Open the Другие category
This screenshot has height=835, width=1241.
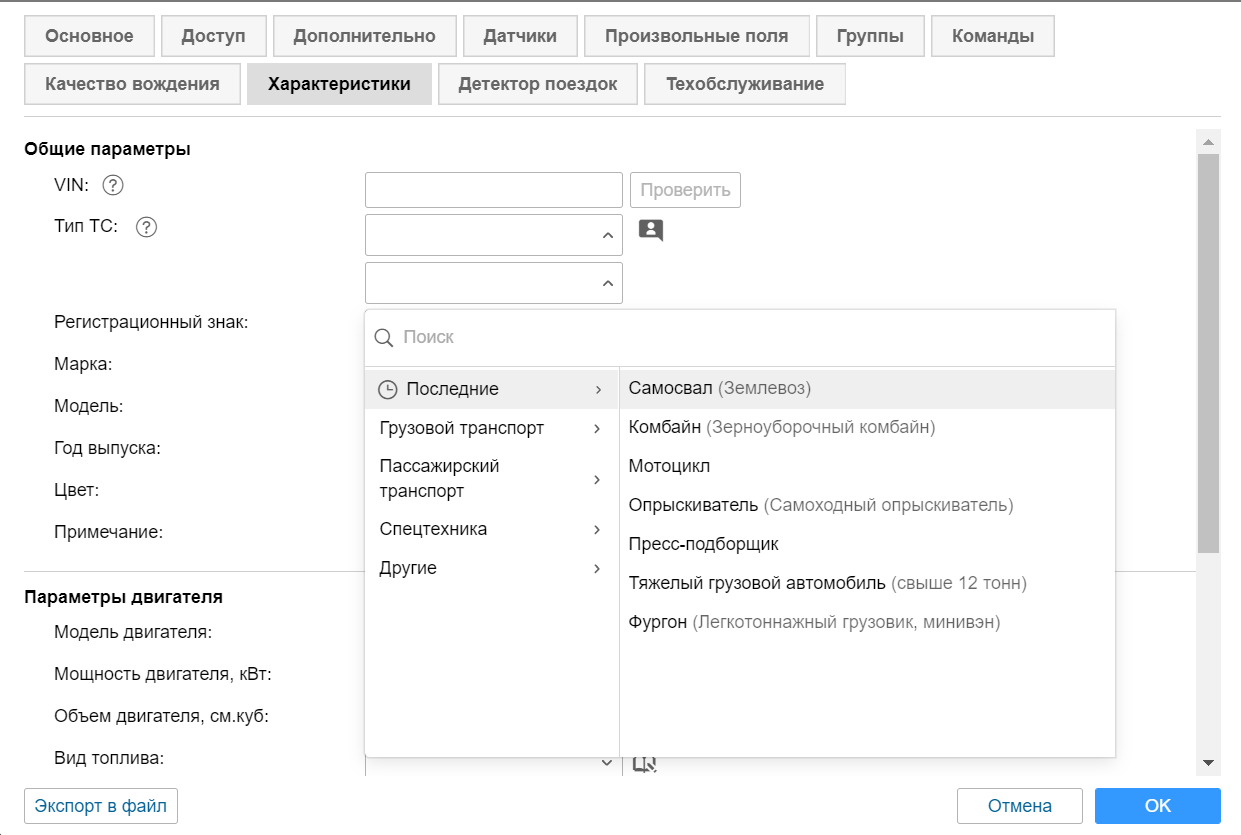(x=491, y=568)
